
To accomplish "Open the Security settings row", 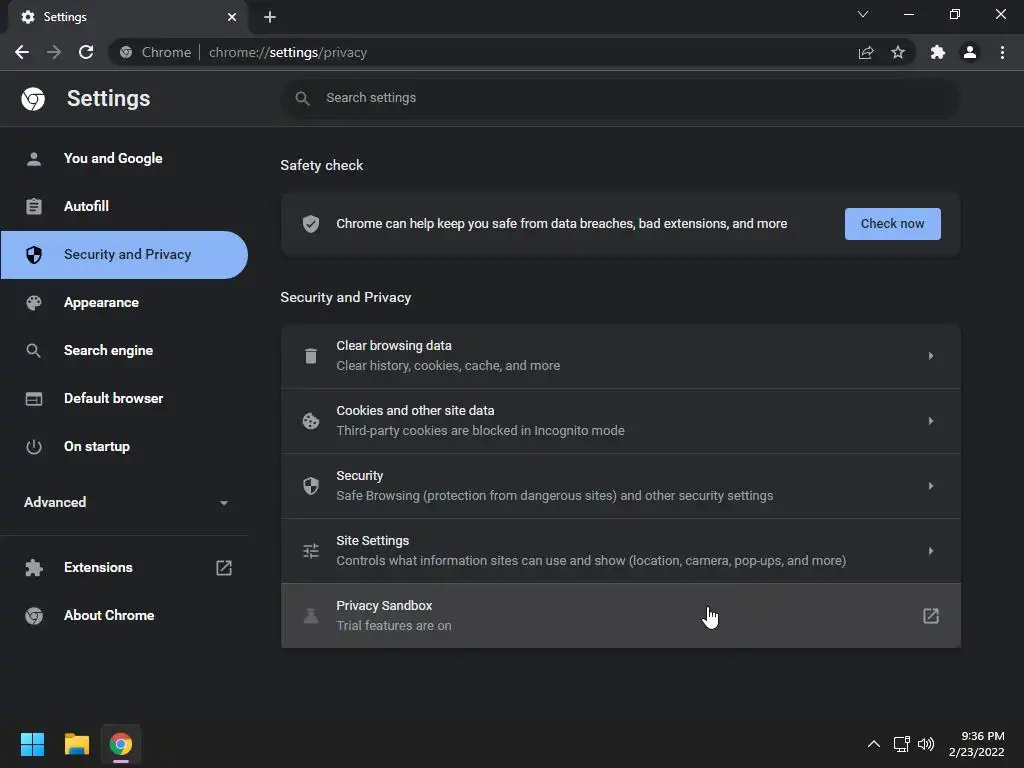I will click(x=620, y=486).
